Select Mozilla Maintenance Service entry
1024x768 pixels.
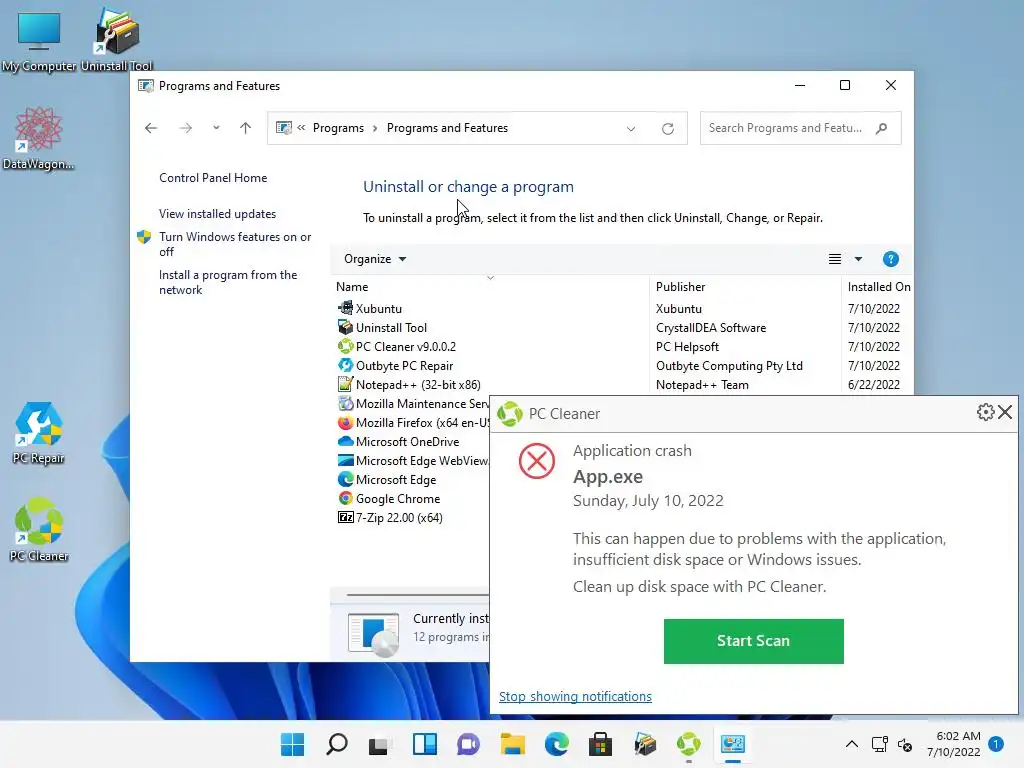coord(413,404)
